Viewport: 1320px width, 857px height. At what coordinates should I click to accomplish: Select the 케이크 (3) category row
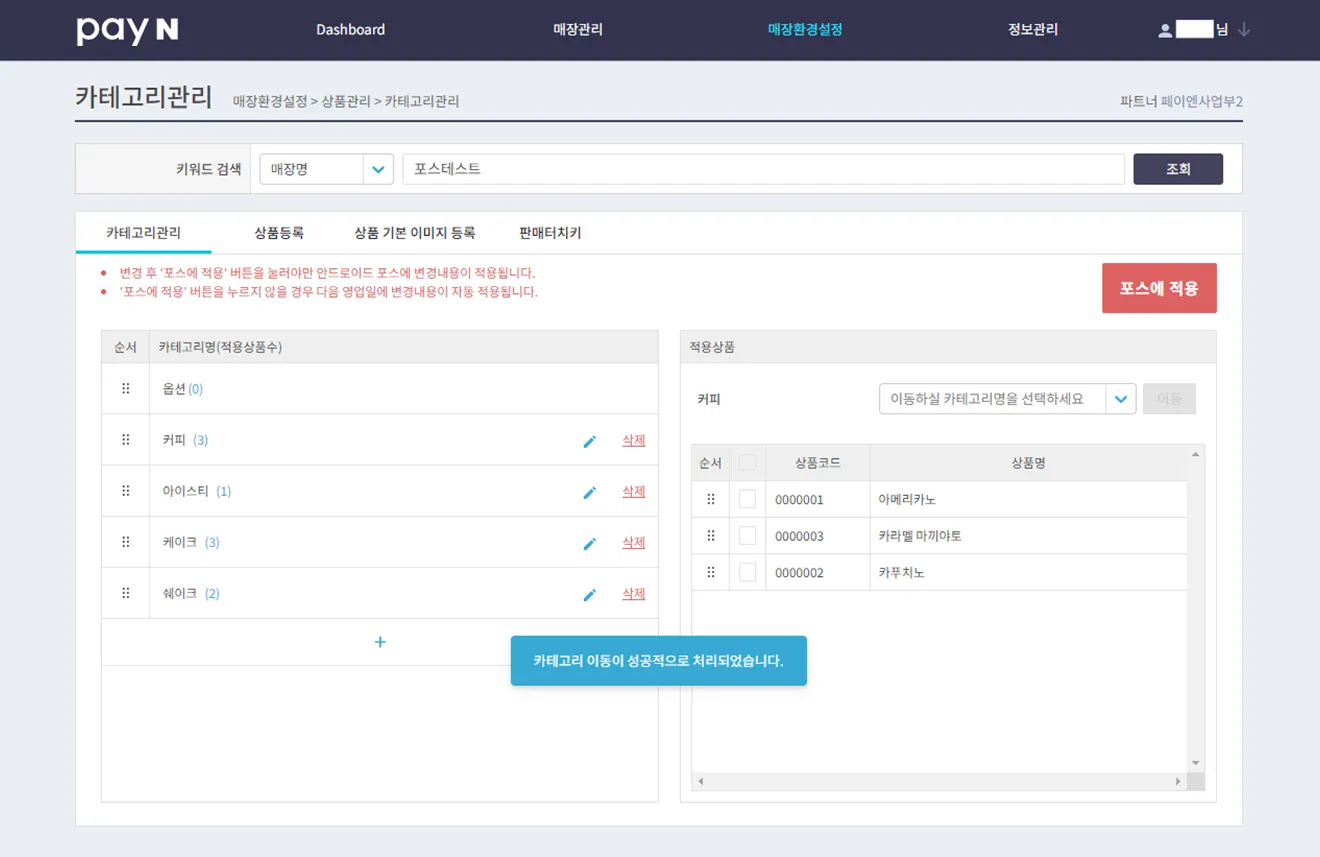click(x=380, y=541)
